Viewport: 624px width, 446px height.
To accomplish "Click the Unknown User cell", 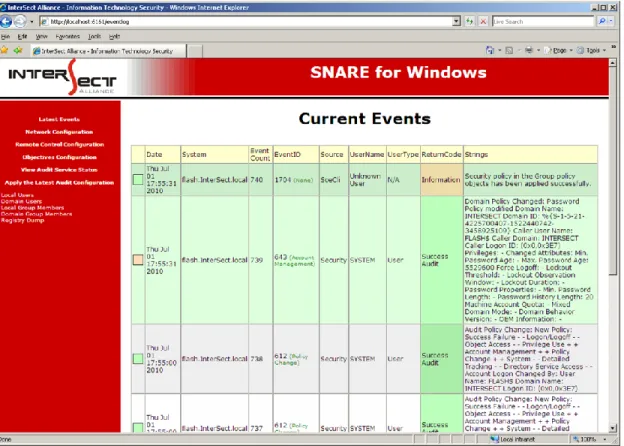I will click(365, 180).
